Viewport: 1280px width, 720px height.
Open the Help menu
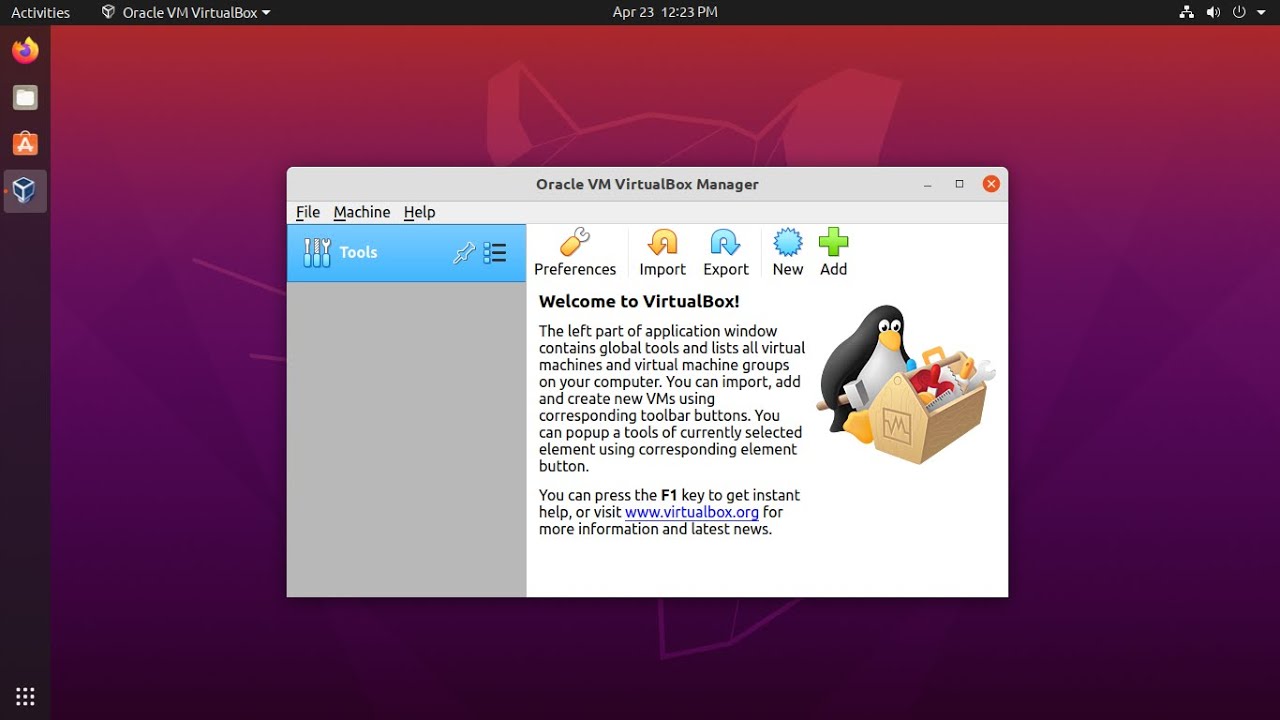419,212
